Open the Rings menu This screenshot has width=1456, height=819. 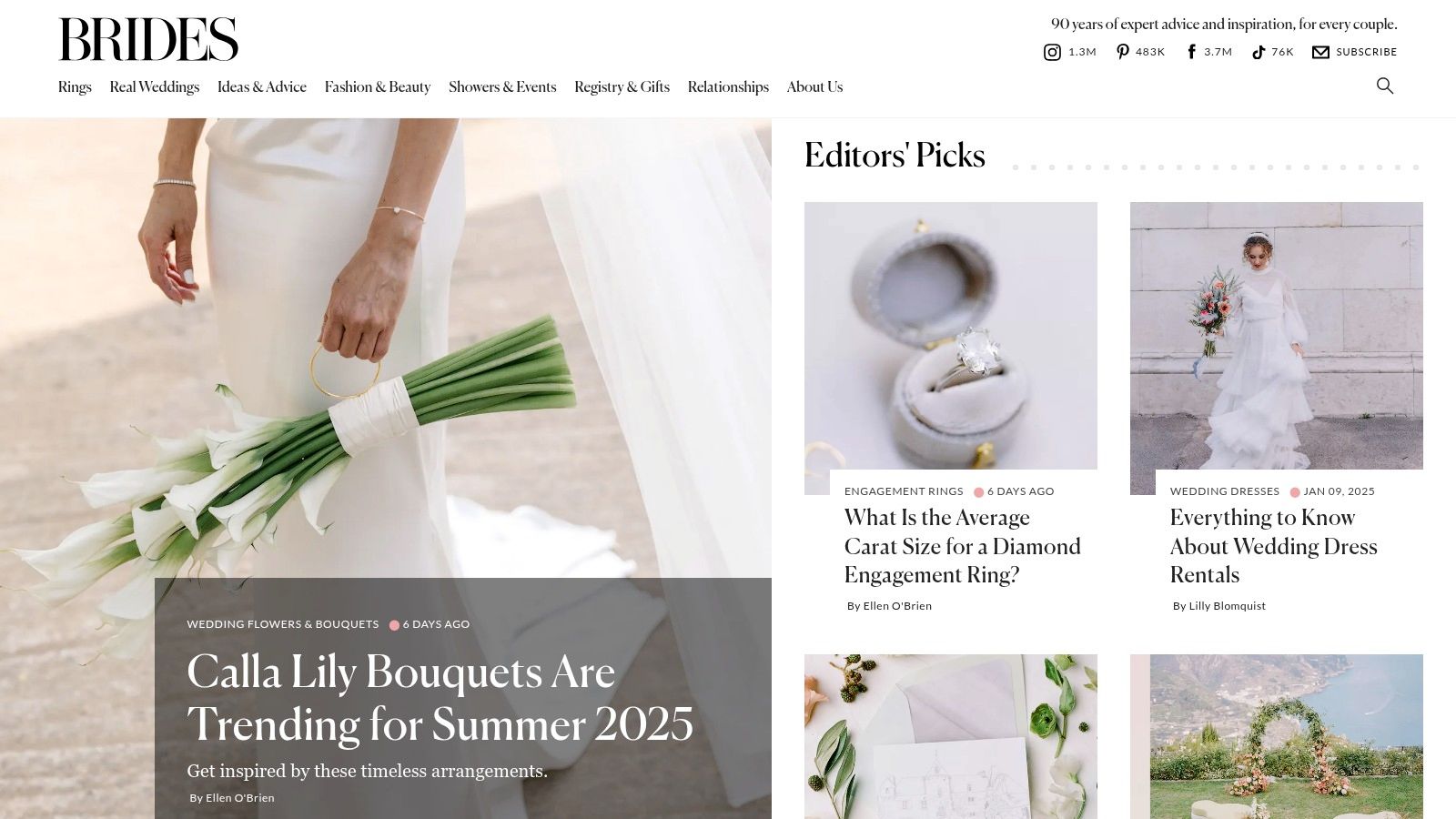pyautogui.click(x=75, y=86)
